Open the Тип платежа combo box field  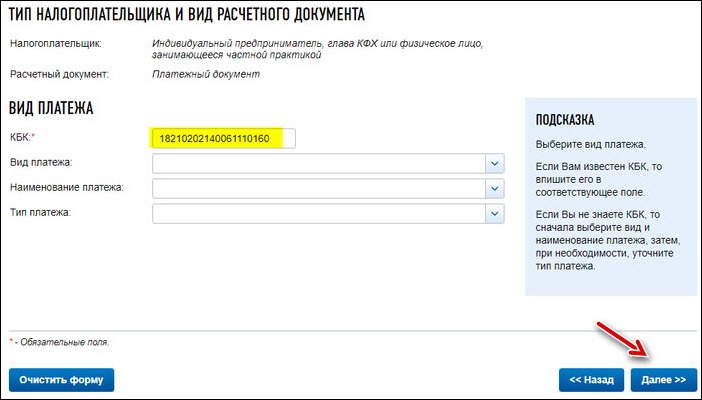(328, 214)
